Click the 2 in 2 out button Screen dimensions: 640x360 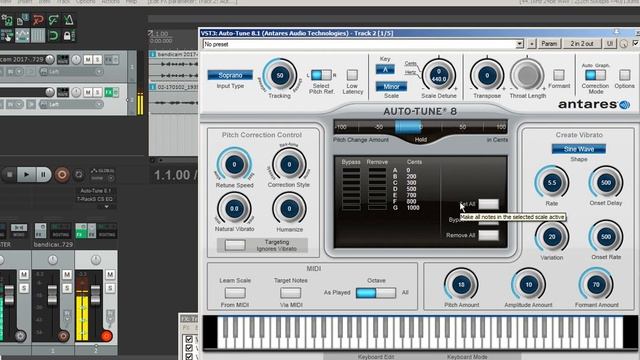pyautogui.click(x=582, y=44)
